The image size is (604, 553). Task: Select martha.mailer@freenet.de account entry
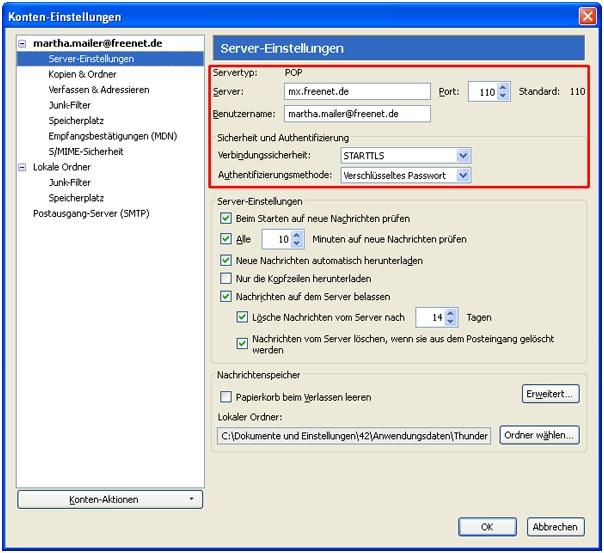coord(97,44)
